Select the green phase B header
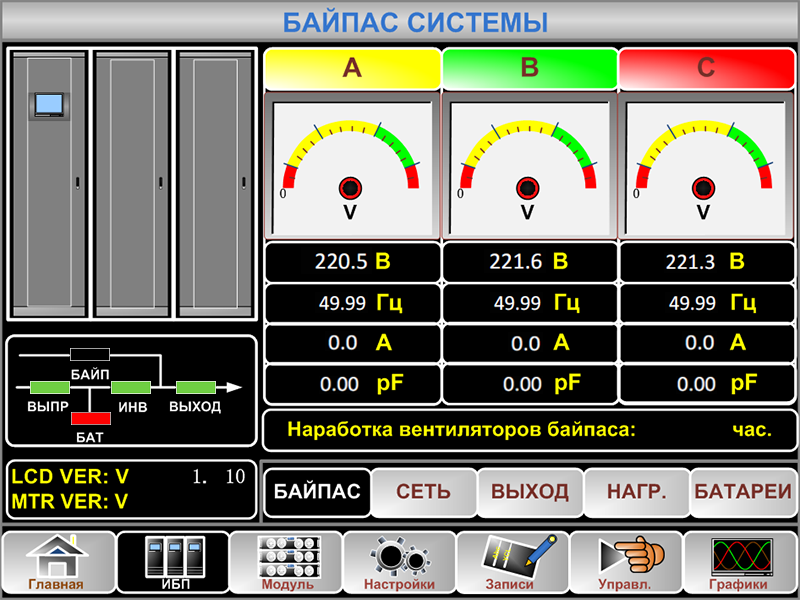The width and height of the screenshot is (800, 600). [x=529, y=68]
